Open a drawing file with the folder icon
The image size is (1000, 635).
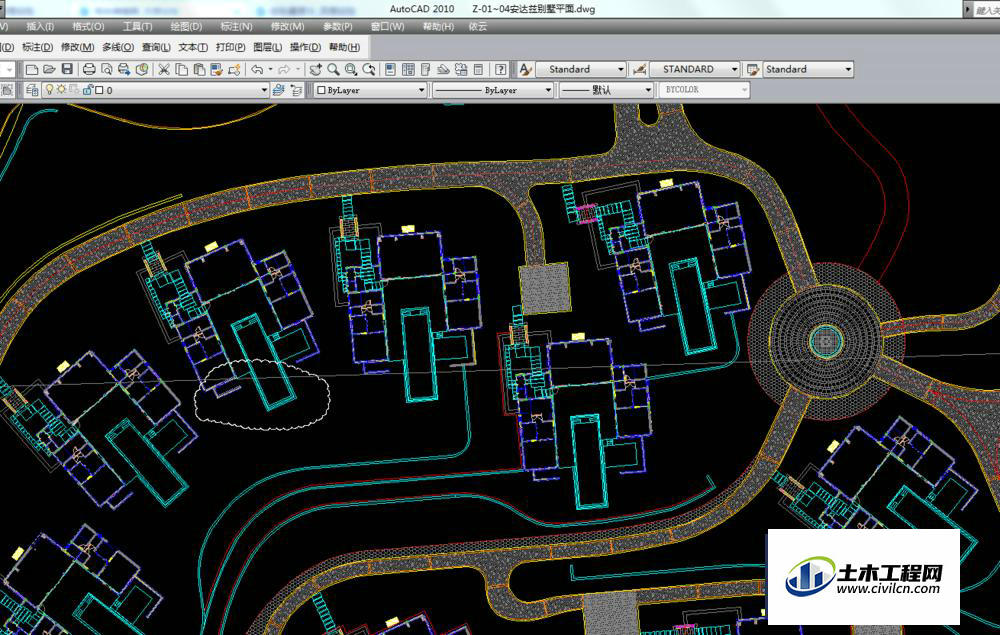click(x=49, y=69)
